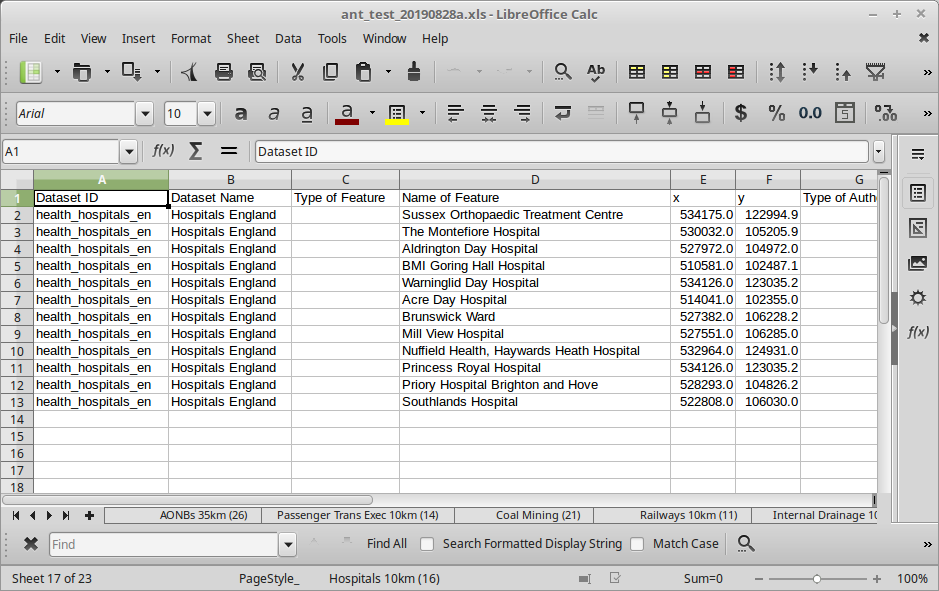Open the background color dropdown arrow
This screenshot has width=939, height=591.
pyautogui.click(x=422, y=113)
